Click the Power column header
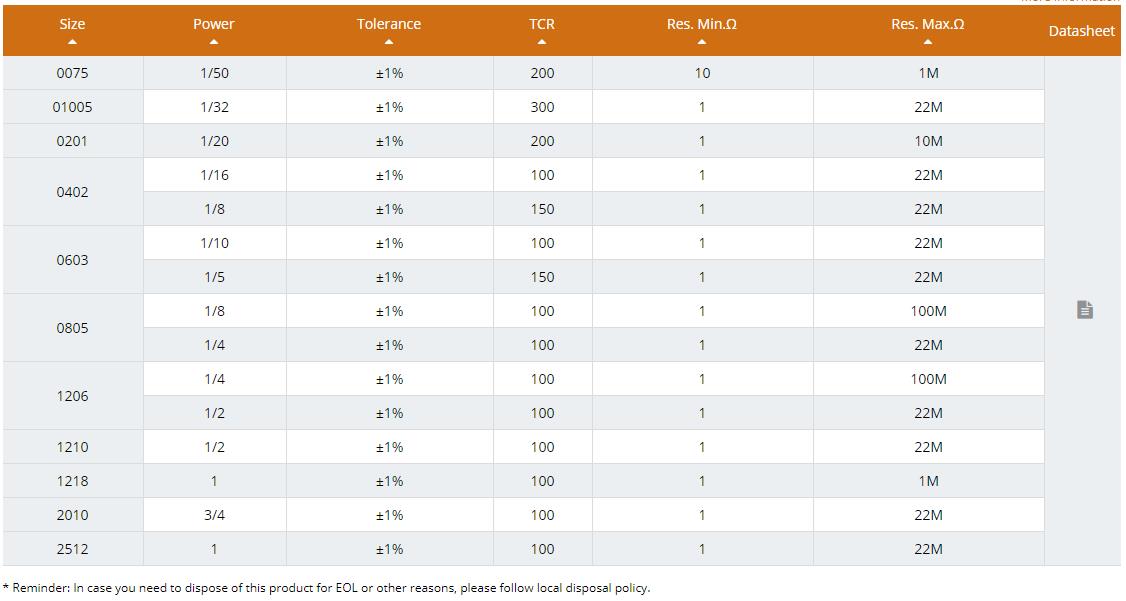Image resolution: width=1126 pixels, height=601 pixels. coord(214,24)
